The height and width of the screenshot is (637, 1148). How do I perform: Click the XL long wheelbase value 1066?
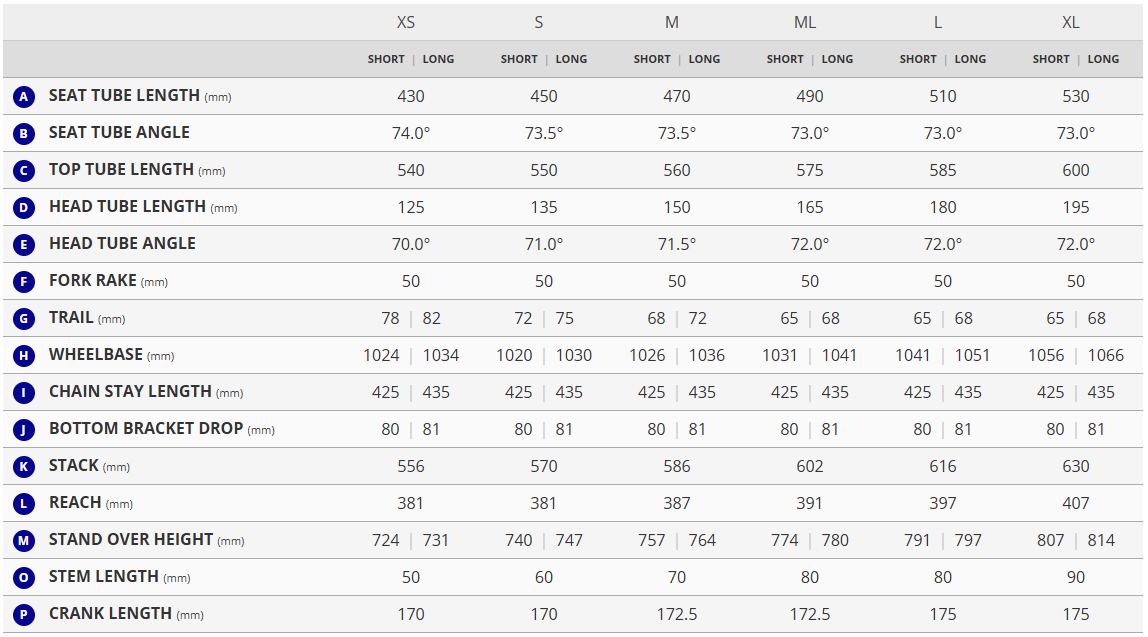tap(1106, 355)
